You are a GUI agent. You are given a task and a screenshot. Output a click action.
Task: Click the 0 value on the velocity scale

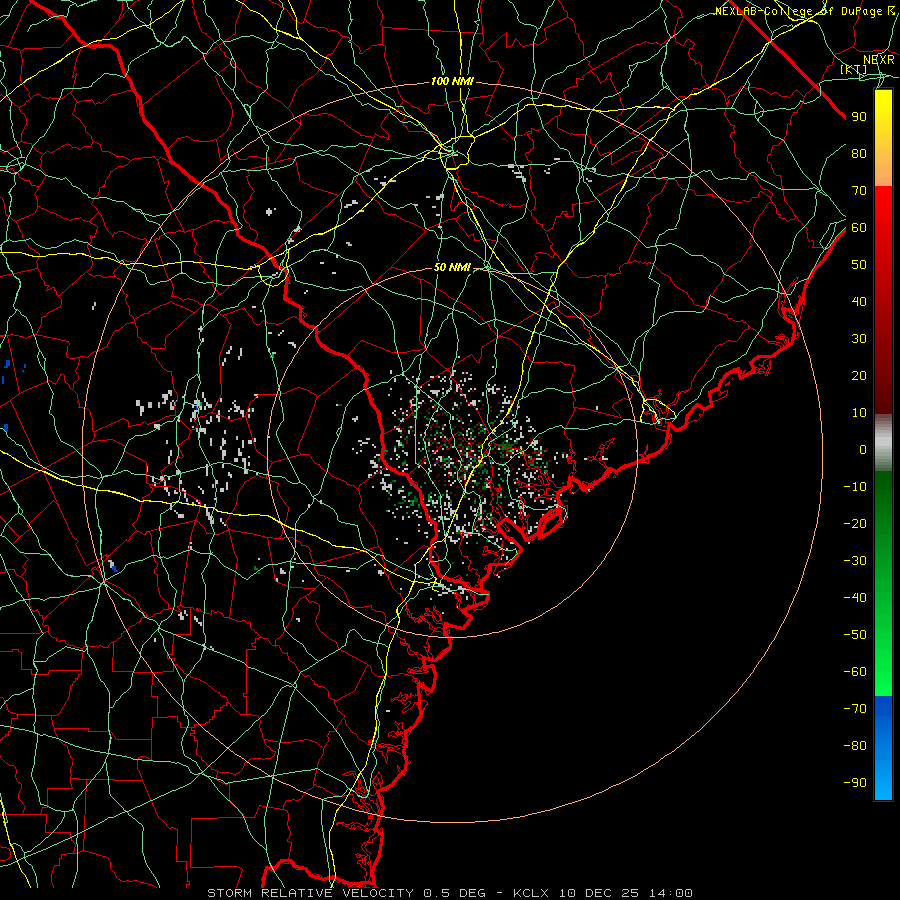(863, 450)
